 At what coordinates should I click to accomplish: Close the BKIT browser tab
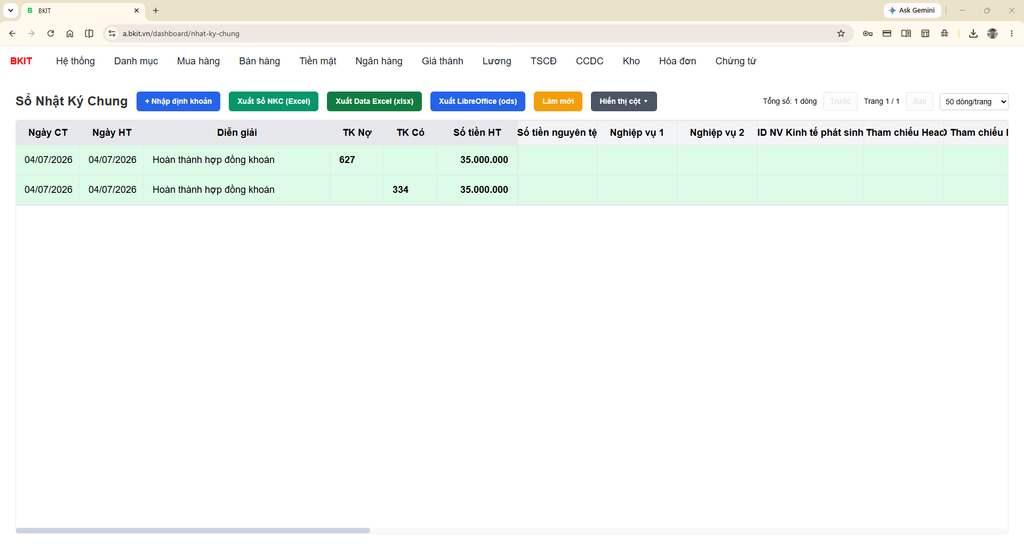(x=136, y=10)
